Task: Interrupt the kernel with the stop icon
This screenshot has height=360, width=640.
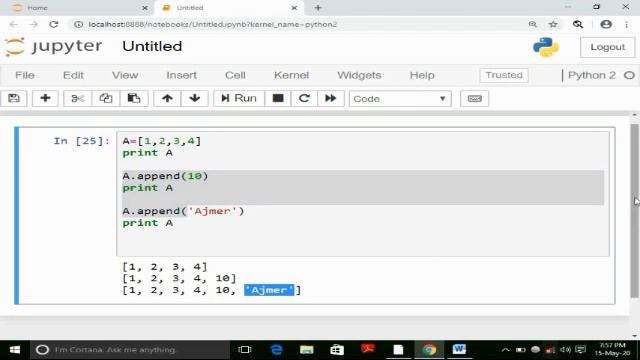Action: (x=278, y=98)
